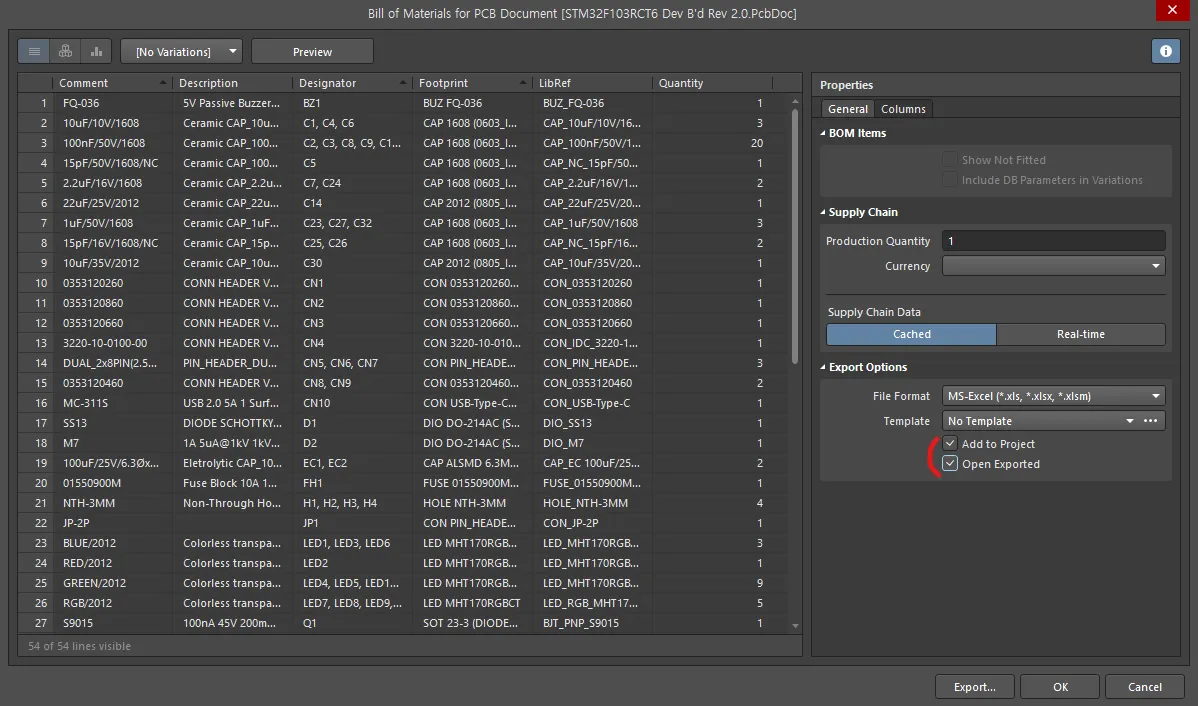1198x706 pixels.
Task: Open the File Format dropdown
Action: [1155, 395]
